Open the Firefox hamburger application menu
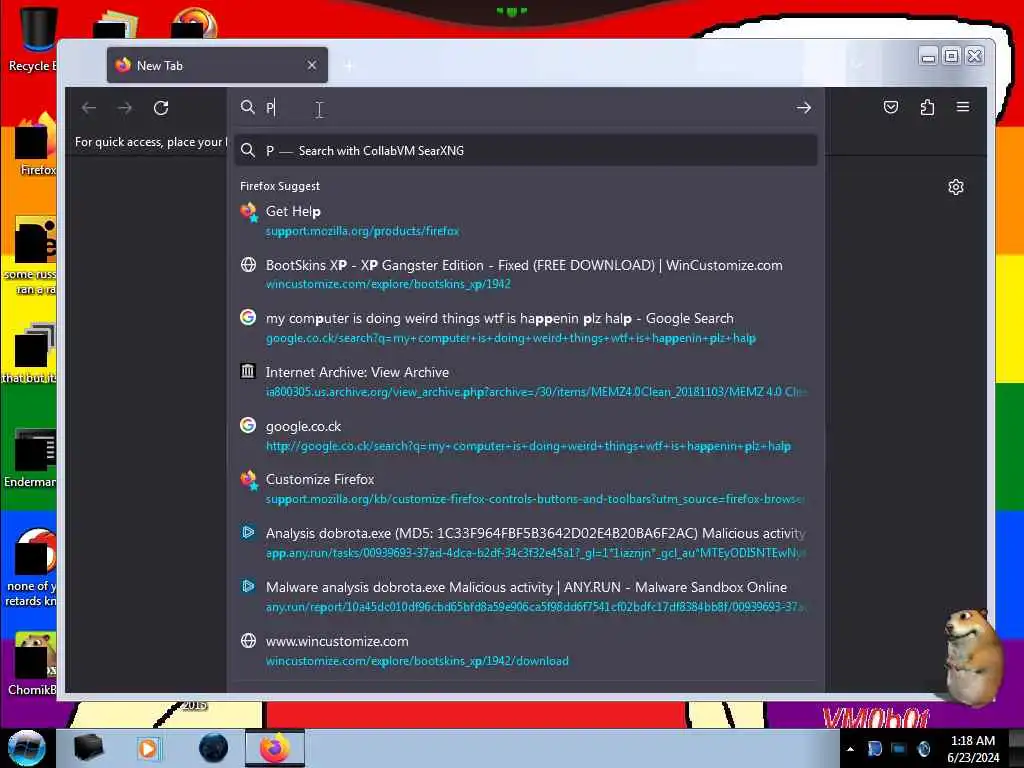 [963, 106]
